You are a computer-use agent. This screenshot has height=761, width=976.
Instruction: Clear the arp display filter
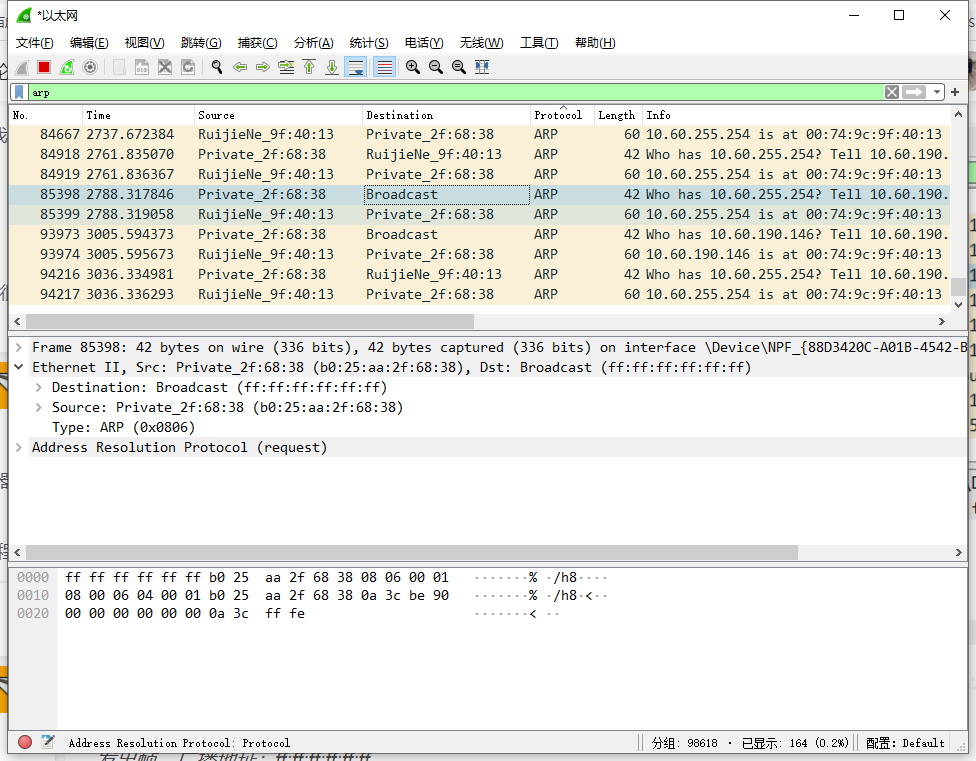coord(891,92)
